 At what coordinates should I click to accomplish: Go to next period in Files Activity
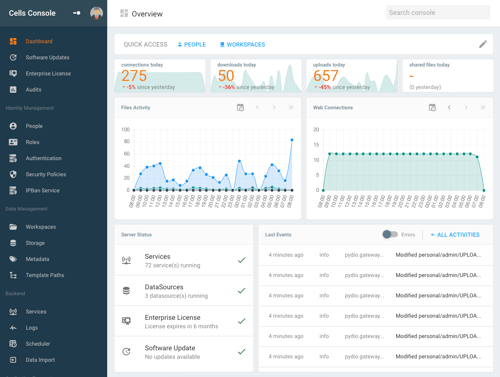tap(274, 107)
